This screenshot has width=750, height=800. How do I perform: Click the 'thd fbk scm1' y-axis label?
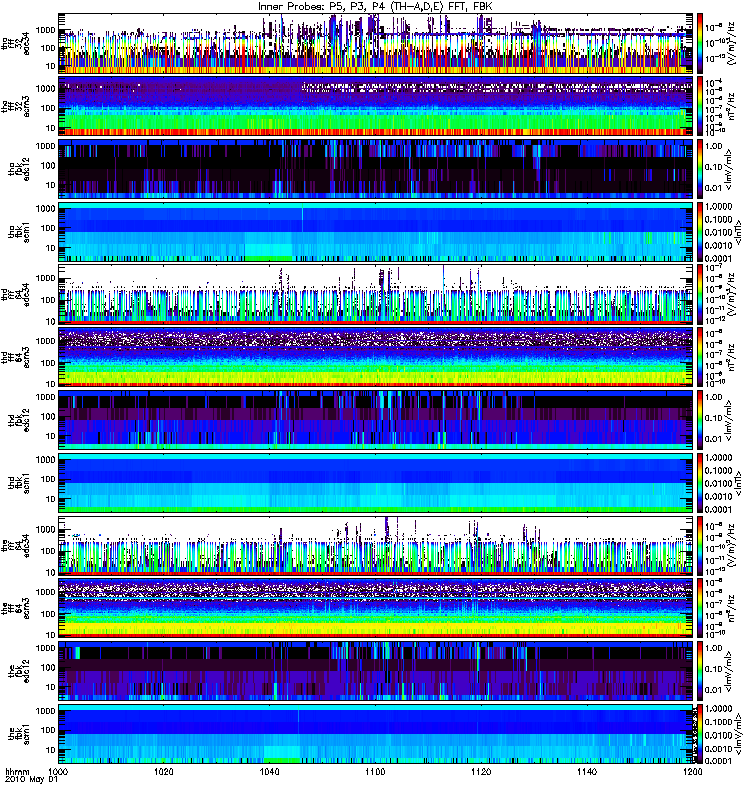(19, 483)
